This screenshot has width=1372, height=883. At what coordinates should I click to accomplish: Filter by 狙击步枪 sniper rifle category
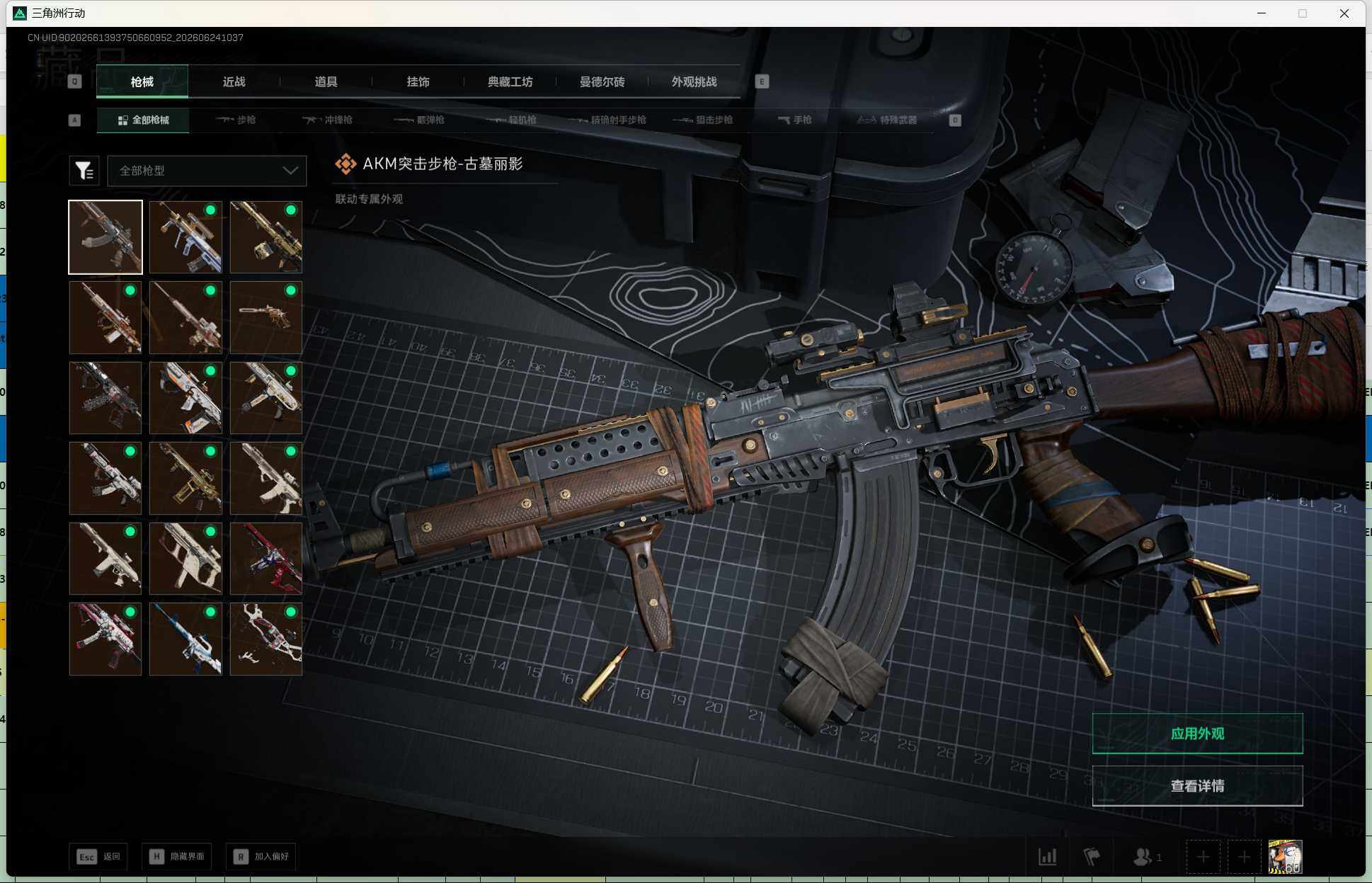pos(703,120)
